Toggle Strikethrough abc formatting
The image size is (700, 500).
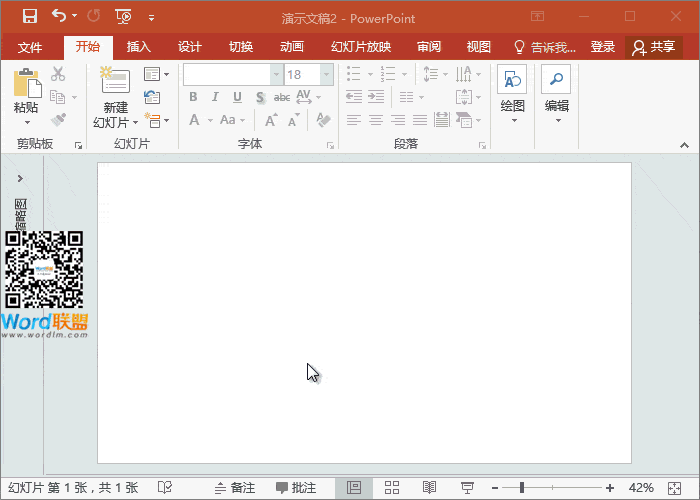282,97
